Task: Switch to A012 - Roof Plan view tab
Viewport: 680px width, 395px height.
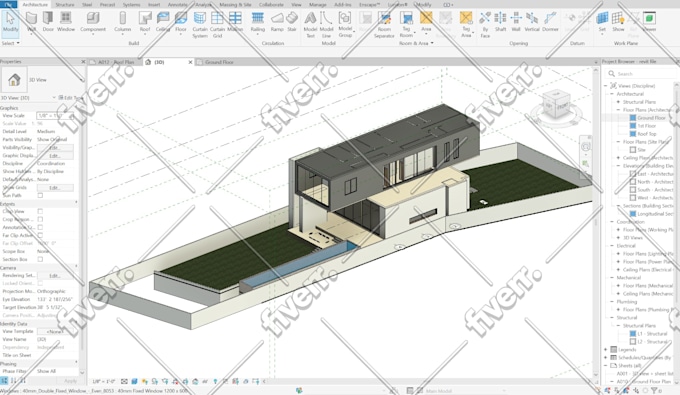Action: [116, 62]
